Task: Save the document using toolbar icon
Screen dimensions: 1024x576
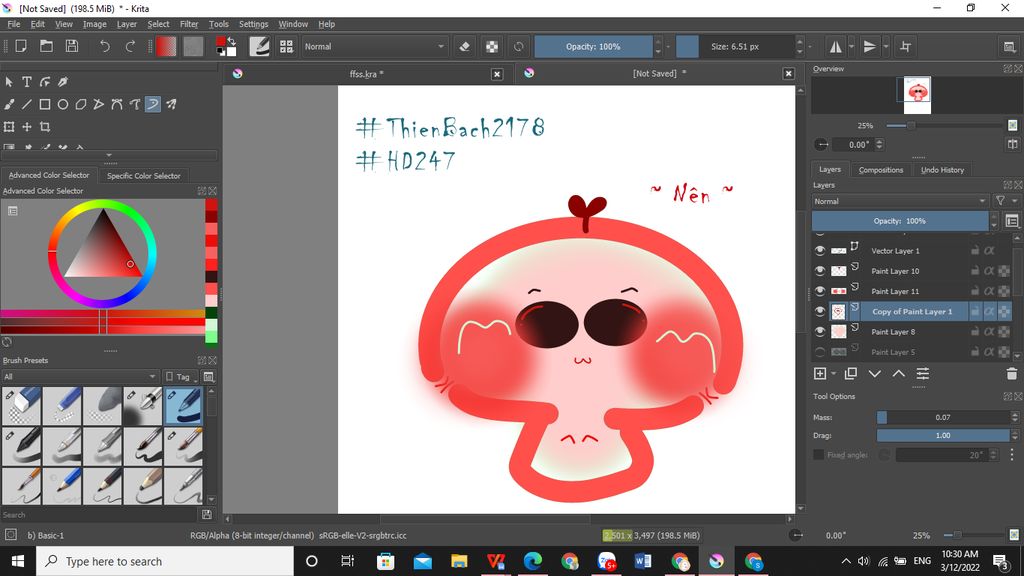Action: [x=72, y=46]
